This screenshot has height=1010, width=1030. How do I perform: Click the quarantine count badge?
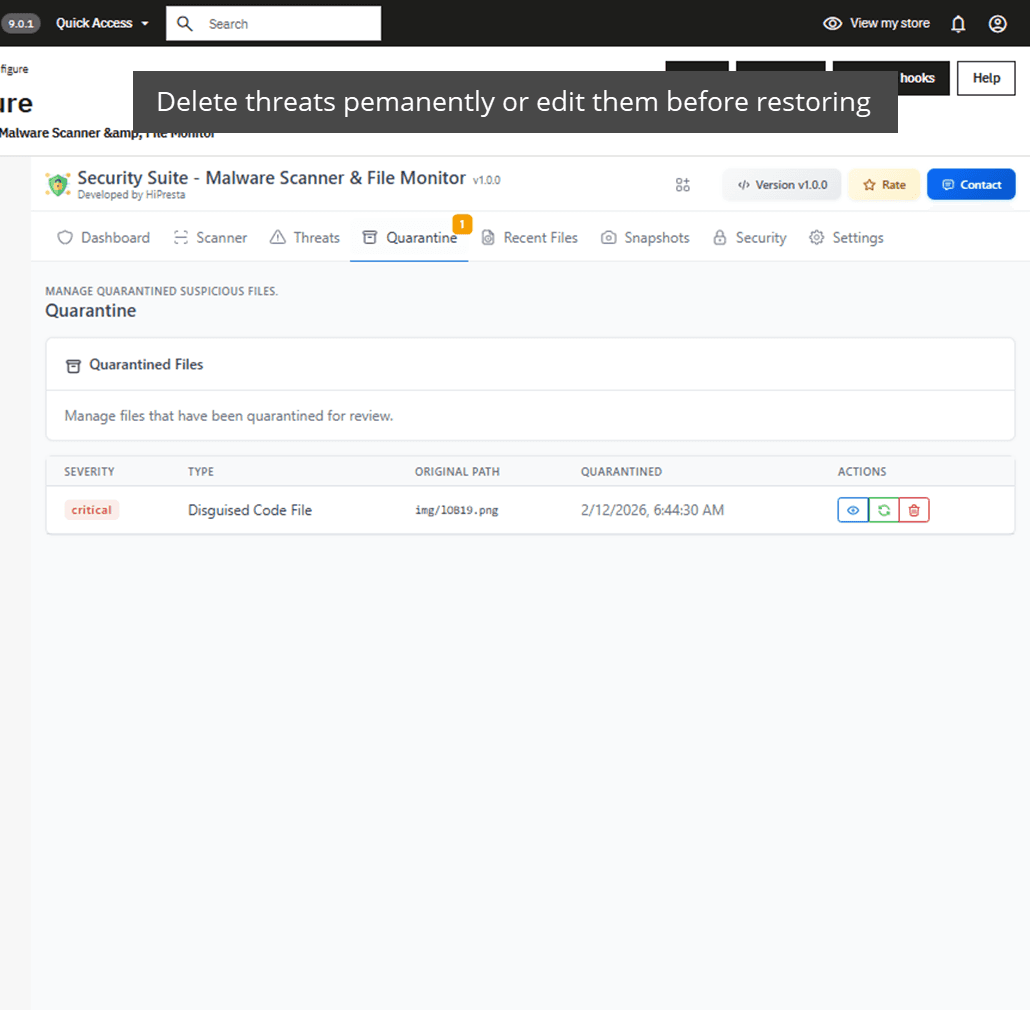point(462,224)
